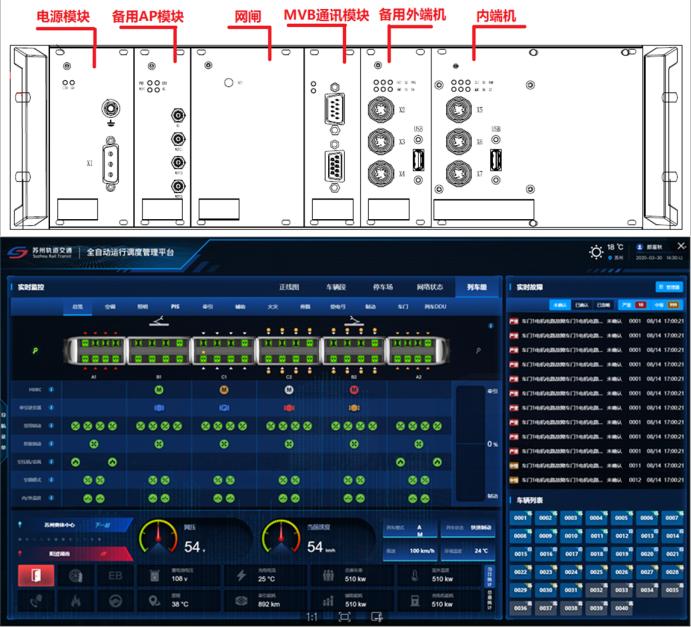The width and height of the screenshot is (691, 627).
Task: Click car A1 in the train diagram
Action: pos(94,351)
